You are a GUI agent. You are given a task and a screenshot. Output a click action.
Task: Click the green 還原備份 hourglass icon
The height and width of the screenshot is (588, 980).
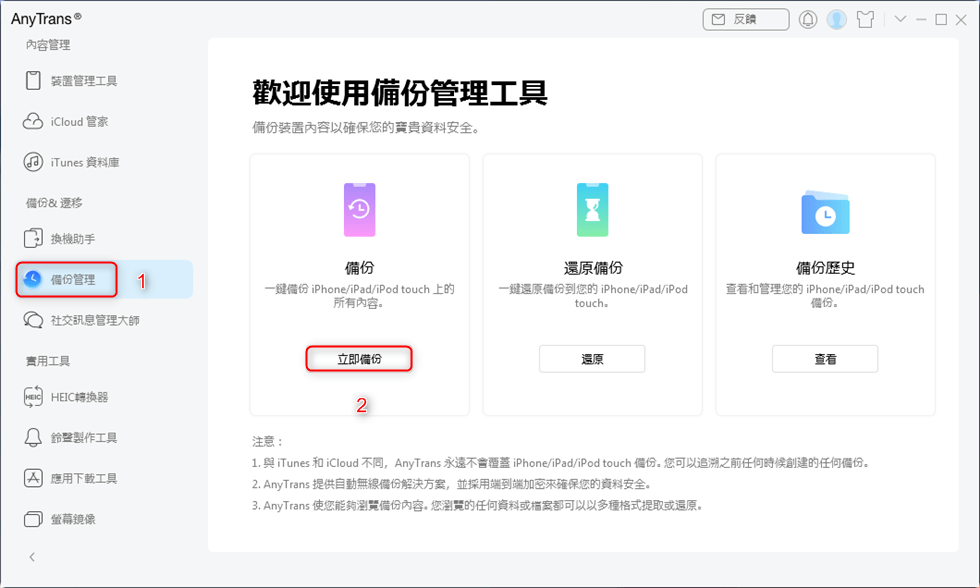(592, 209)
